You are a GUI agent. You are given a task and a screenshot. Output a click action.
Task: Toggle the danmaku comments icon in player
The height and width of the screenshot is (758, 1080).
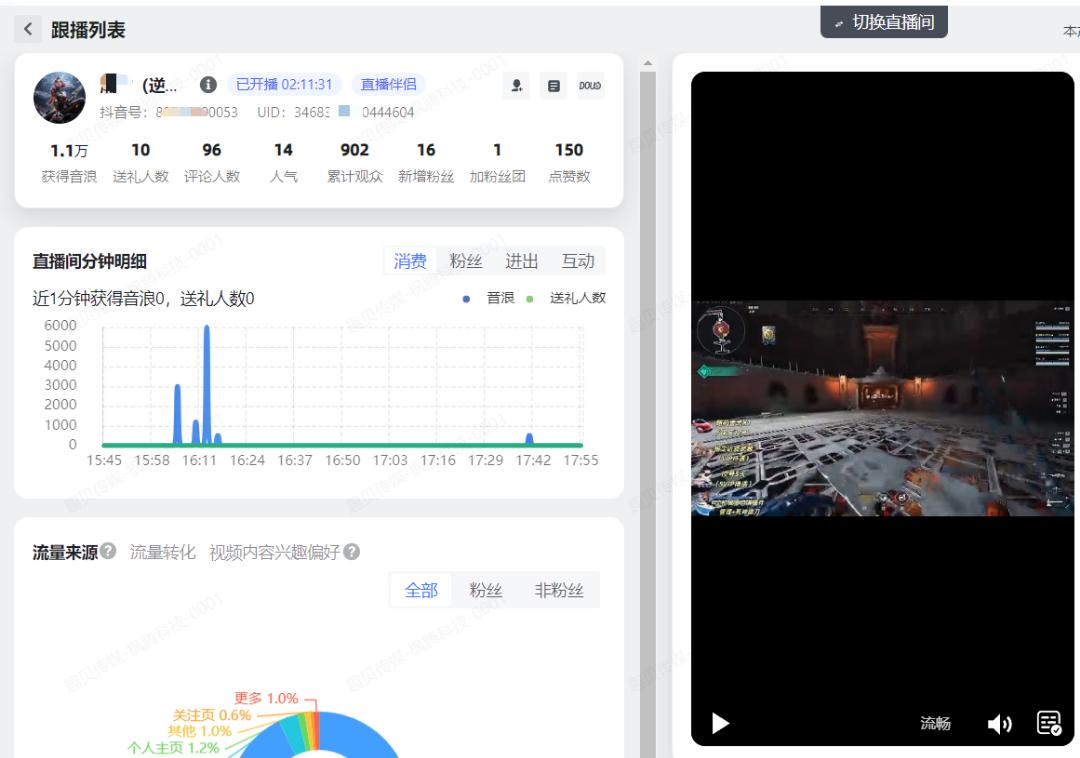1048,723
